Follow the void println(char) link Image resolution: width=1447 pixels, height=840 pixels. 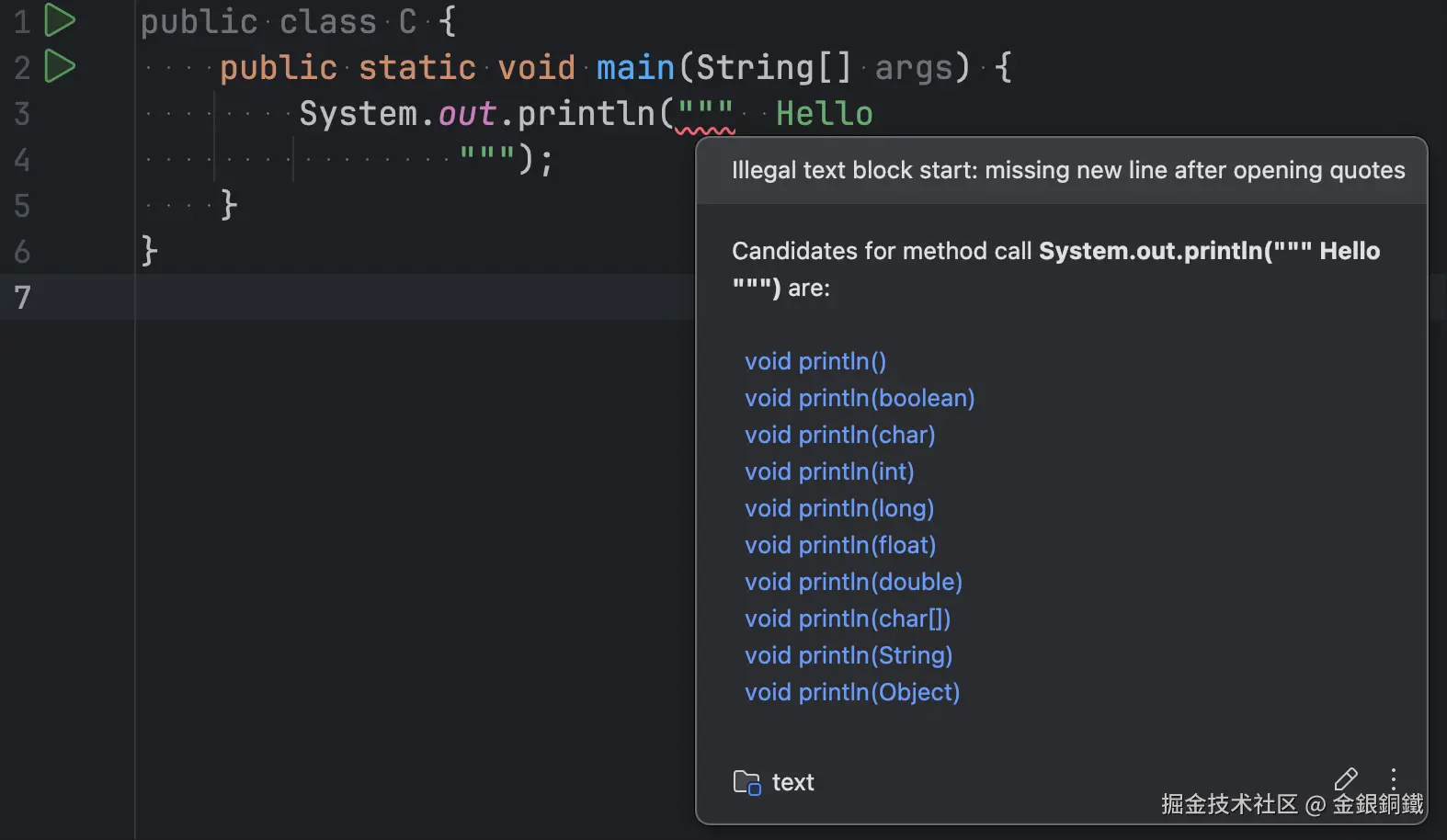click(839, 435)
